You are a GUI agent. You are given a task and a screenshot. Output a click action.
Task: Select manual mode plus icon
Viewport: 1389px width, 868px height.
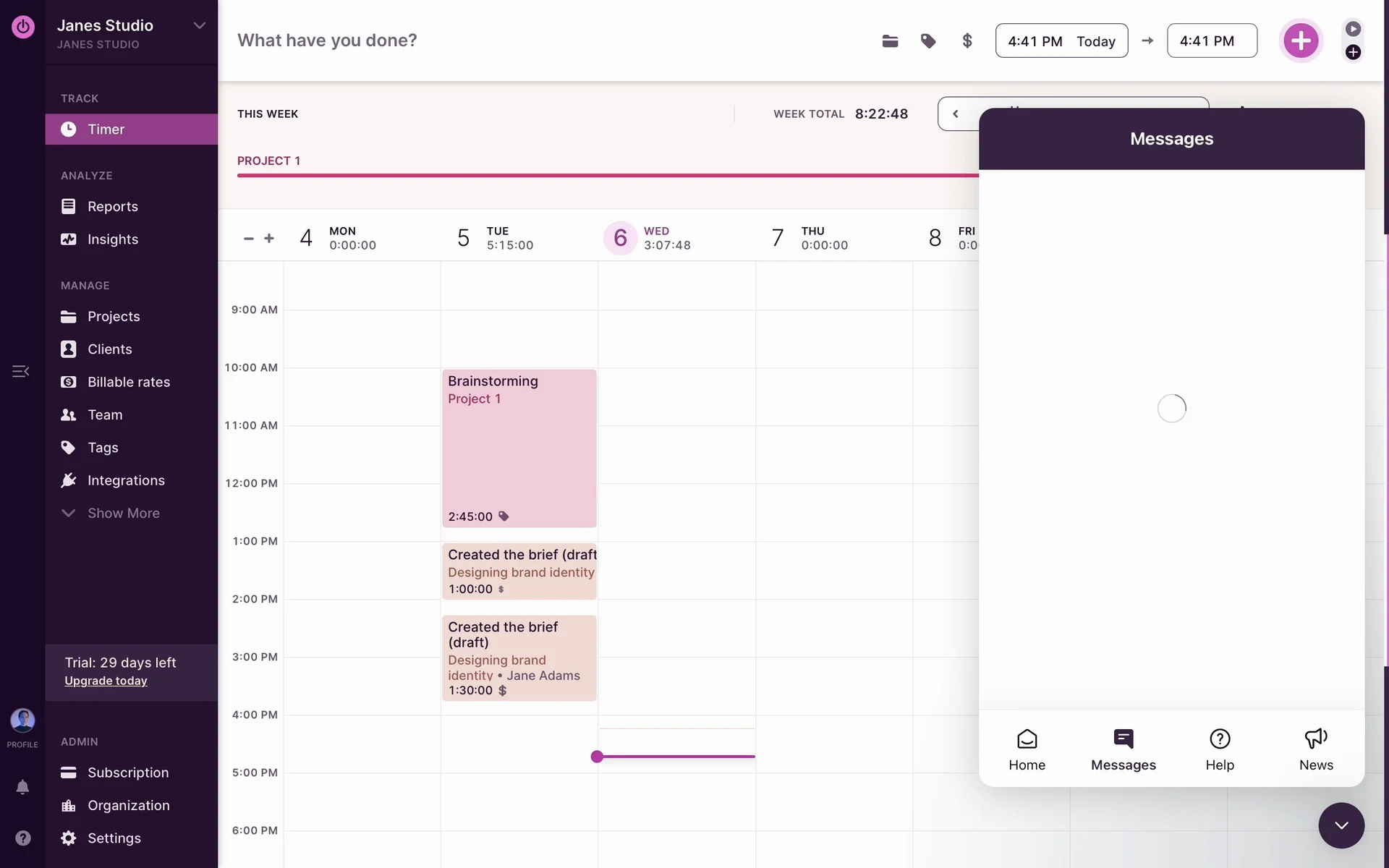[1353, 52]
